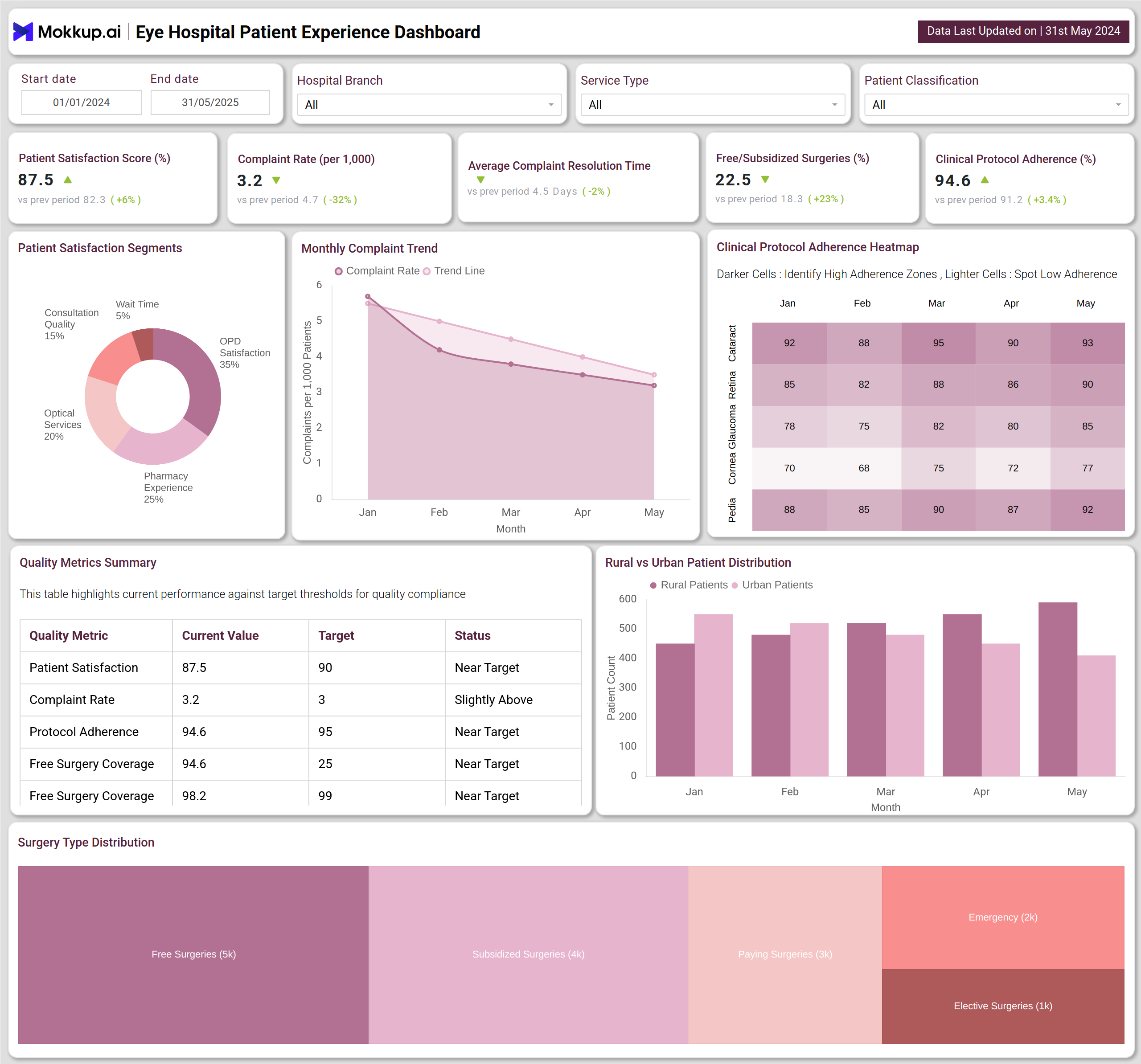Click heatmap cell Cornea May 77

[1088, 468]
